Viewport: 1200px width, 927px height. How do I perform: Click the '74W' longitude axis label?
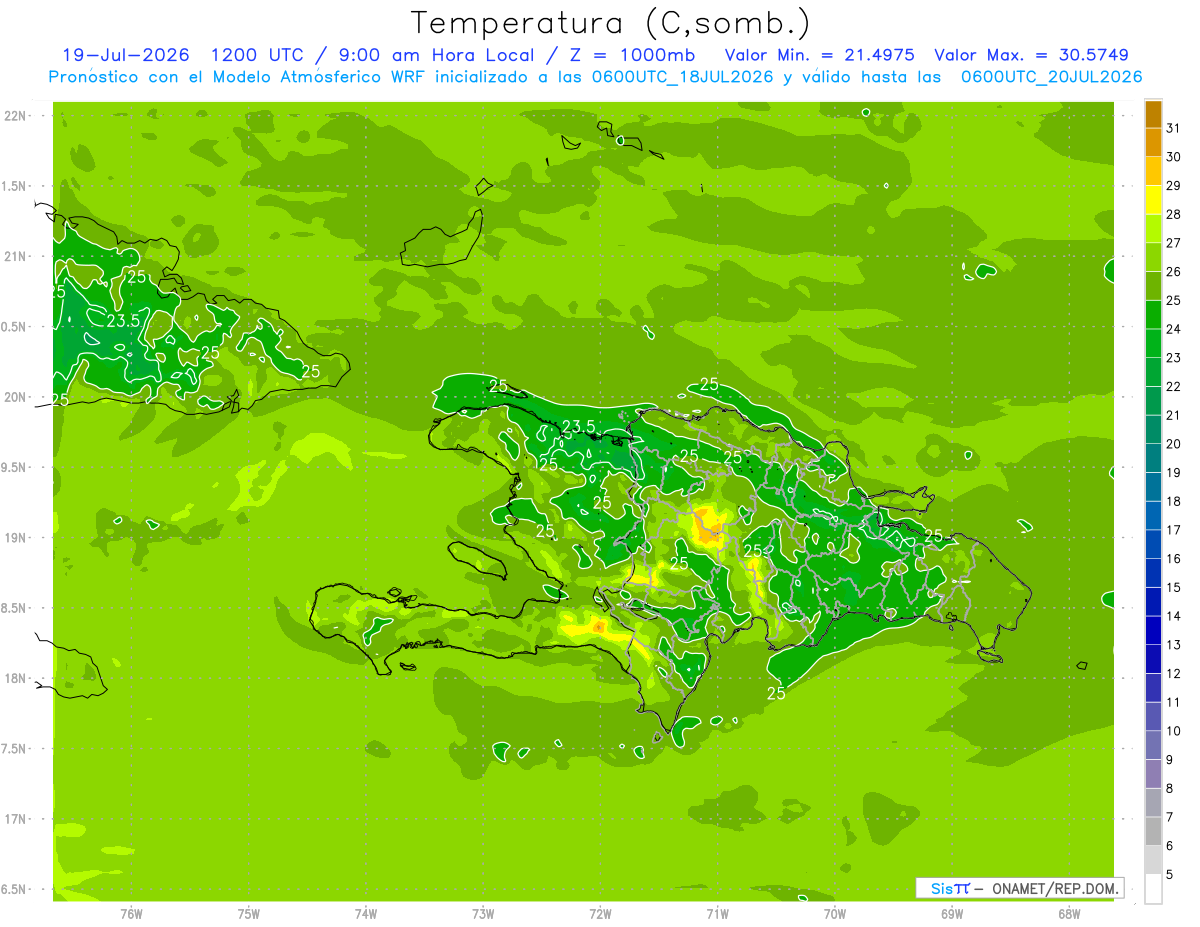366,914
